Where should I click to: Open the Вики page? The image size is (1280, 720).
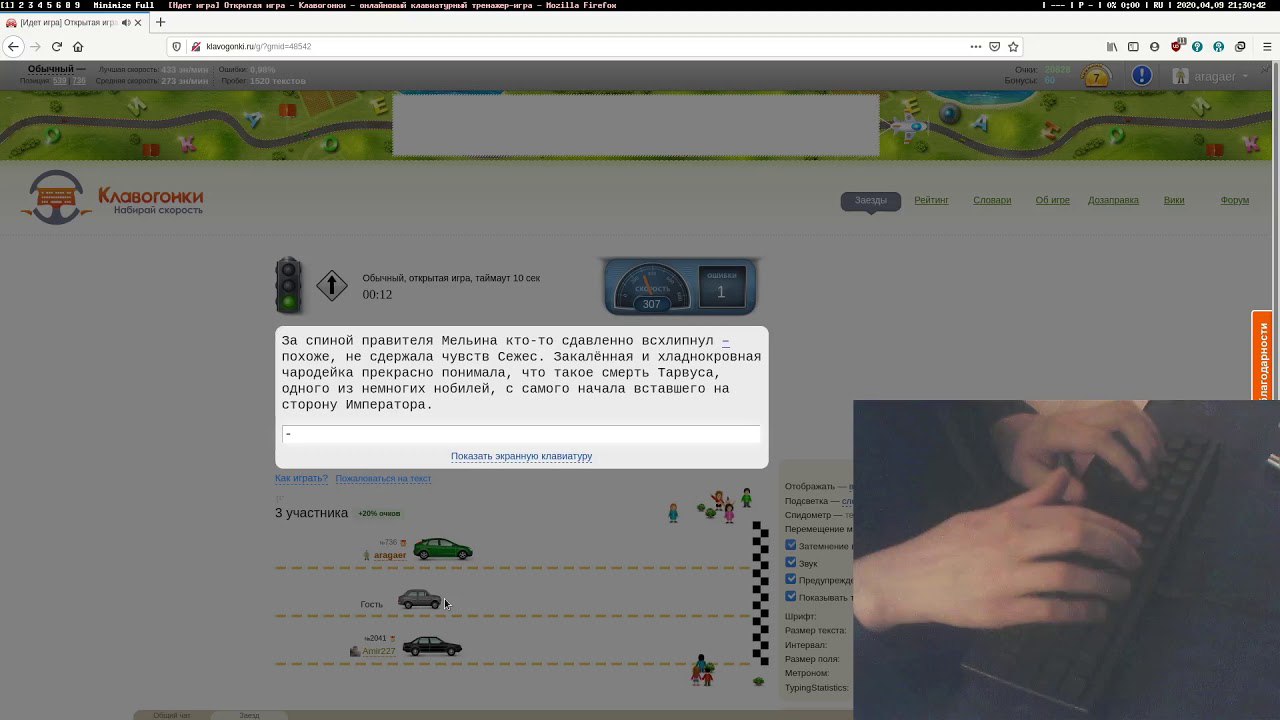click(x=1174, y=200)
